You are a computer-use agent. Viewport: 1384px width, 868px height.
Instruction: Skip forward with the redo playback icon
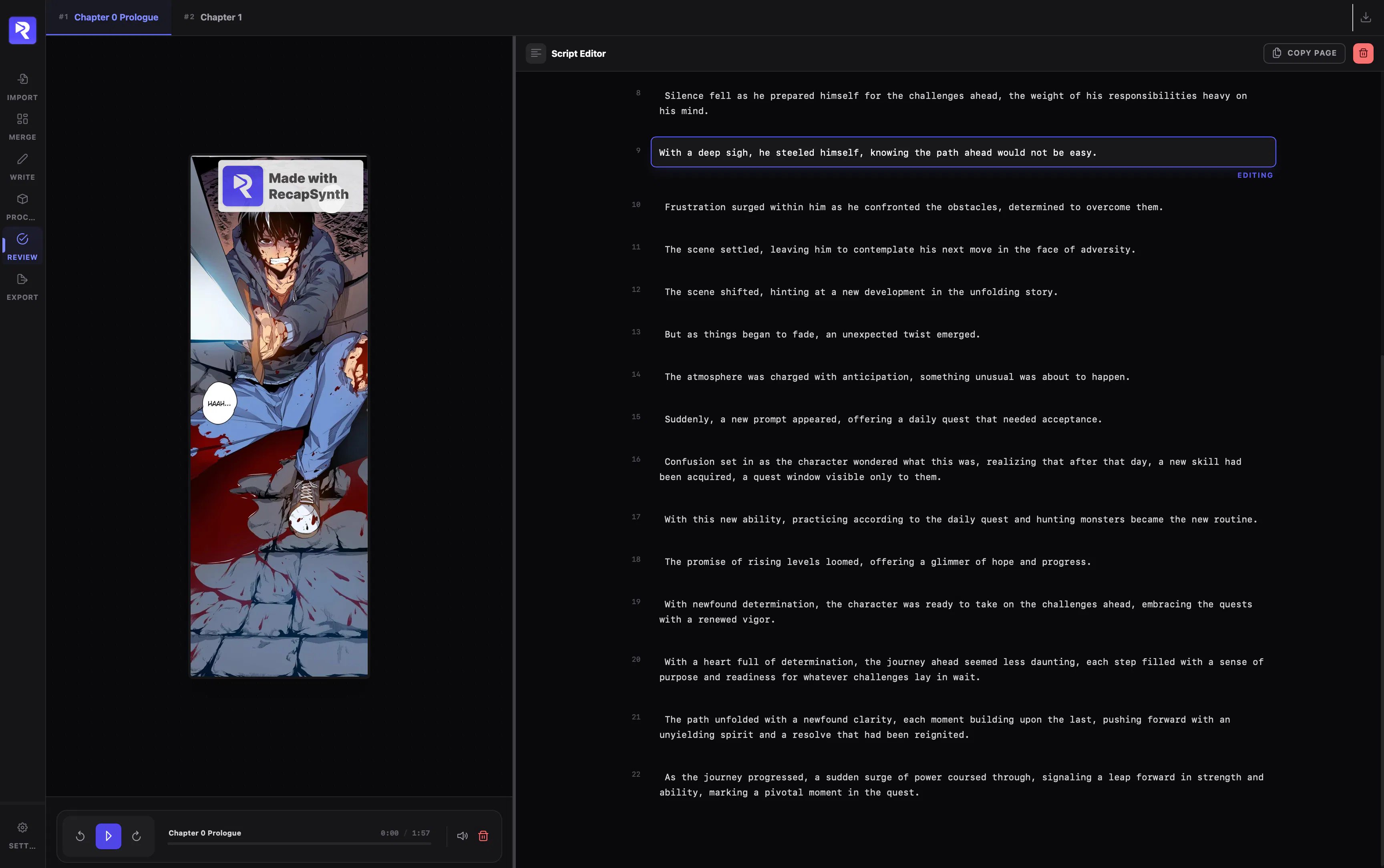pos(137,836)
